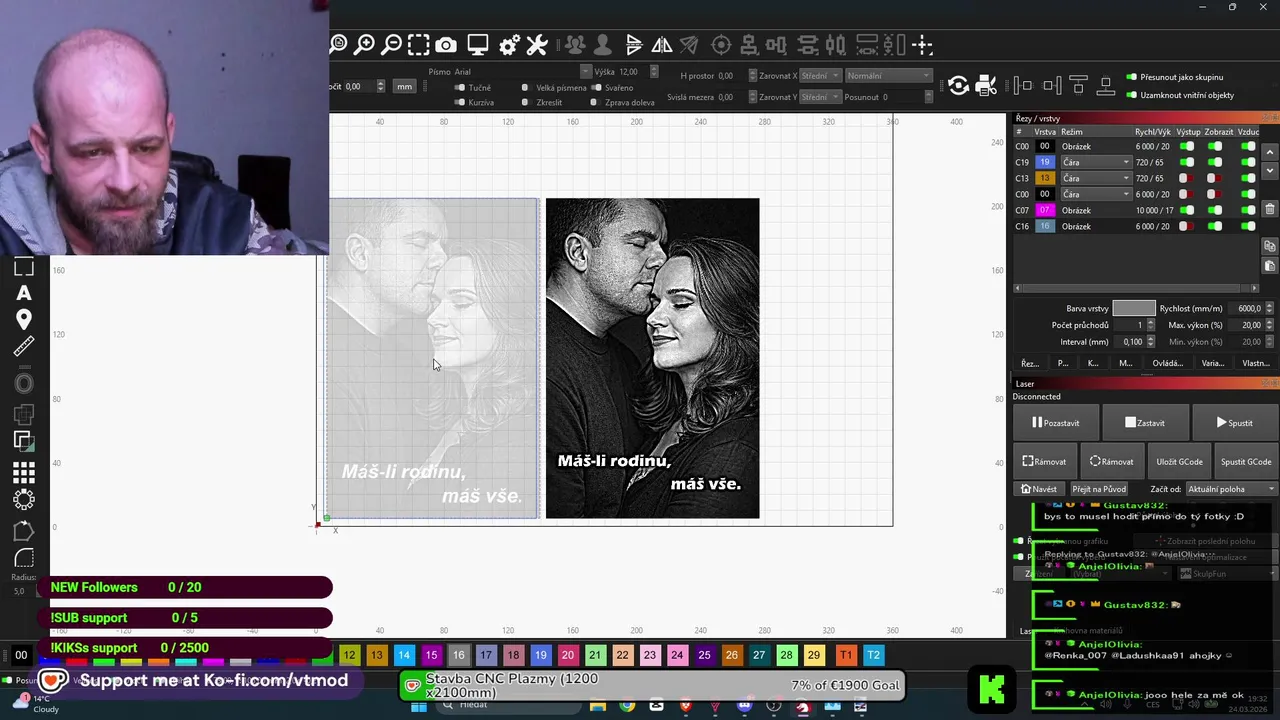The image size is (1280, 720).
Task: Click the Print and Cut icon
Action: (985, 85)
